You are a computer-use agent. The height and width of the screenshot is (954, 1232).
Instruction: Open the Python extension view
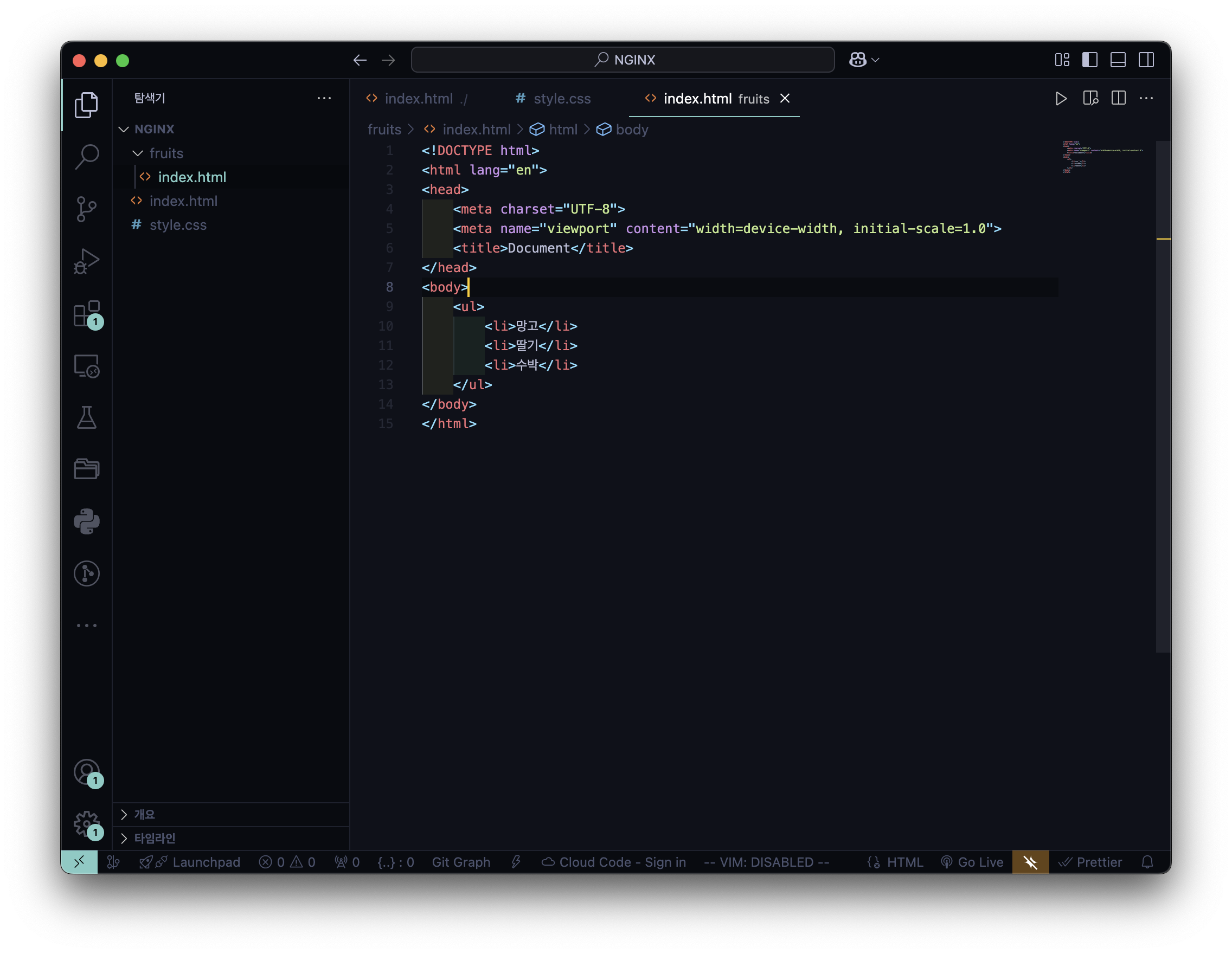tap(86, 521)
